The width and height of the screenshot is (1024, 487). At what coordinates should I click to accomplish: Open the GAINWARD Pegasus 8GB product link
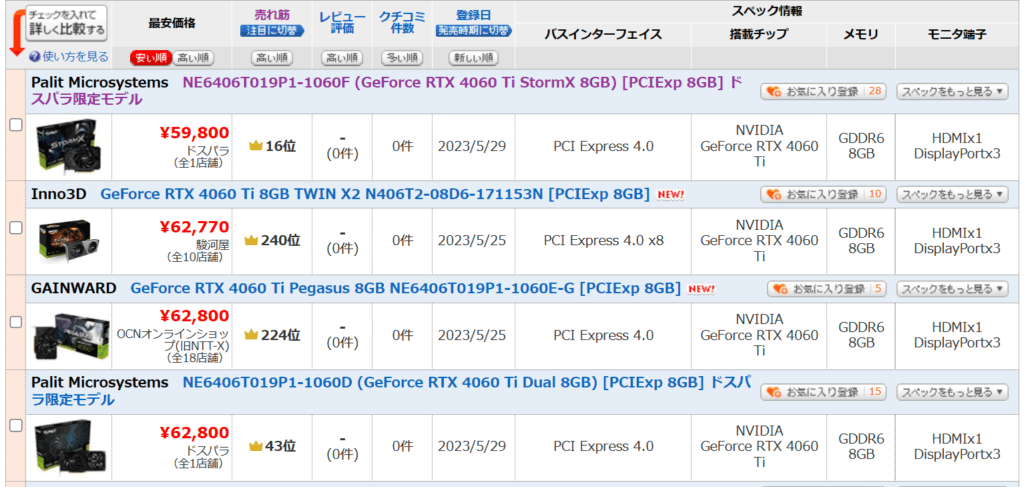click(406, 288)
